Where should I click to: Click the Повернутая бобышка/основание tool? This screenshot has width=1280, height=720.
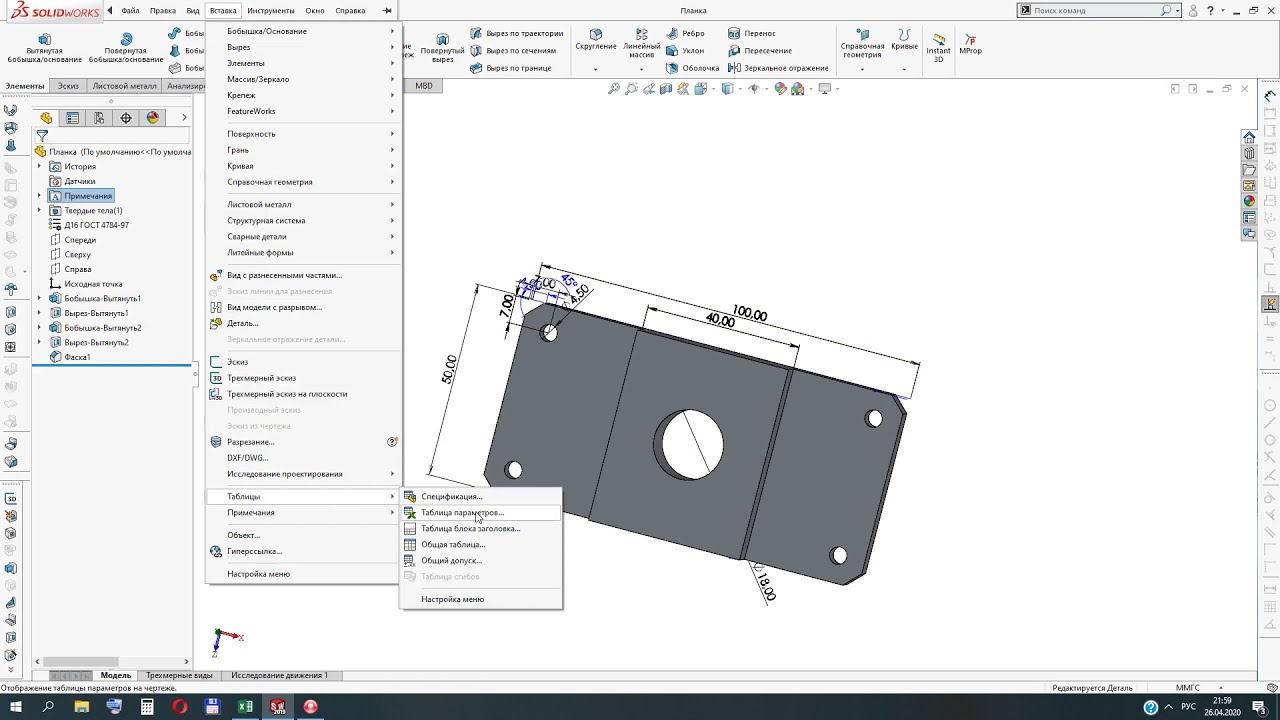coord(126,48)
